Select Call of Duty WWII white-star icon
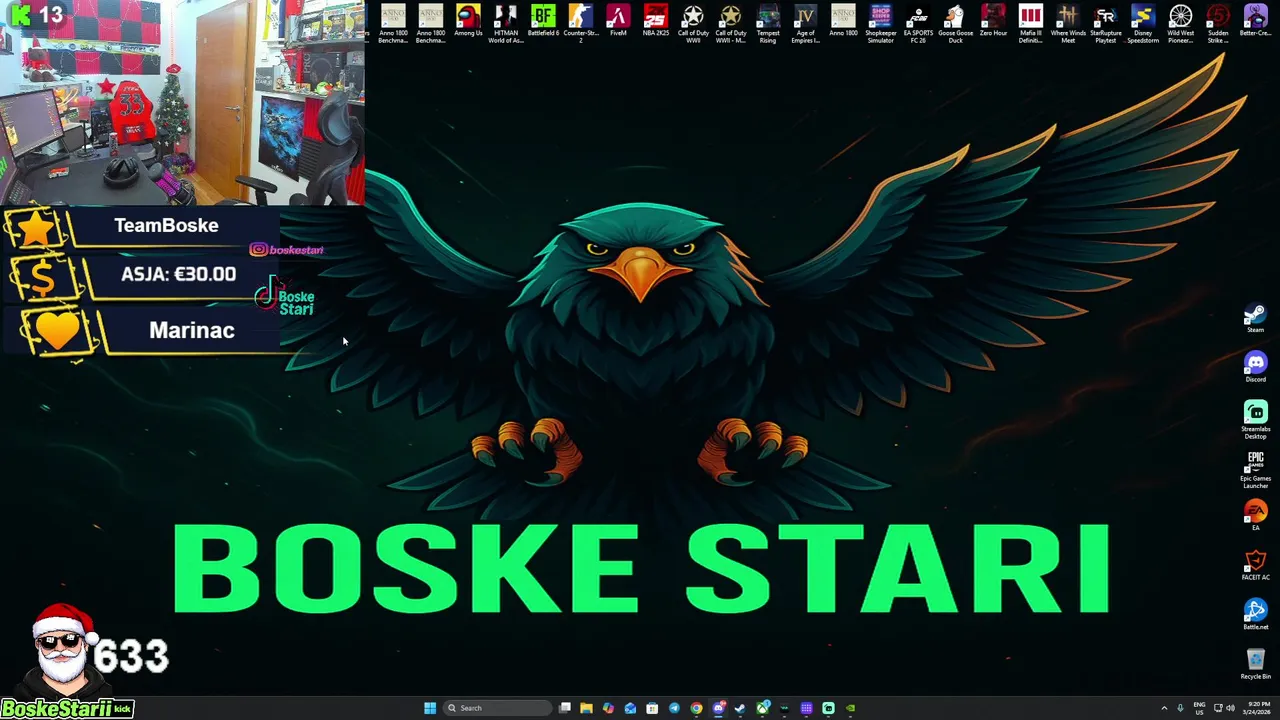Viewport: 1280px width, 720px height. coord(693,23)
